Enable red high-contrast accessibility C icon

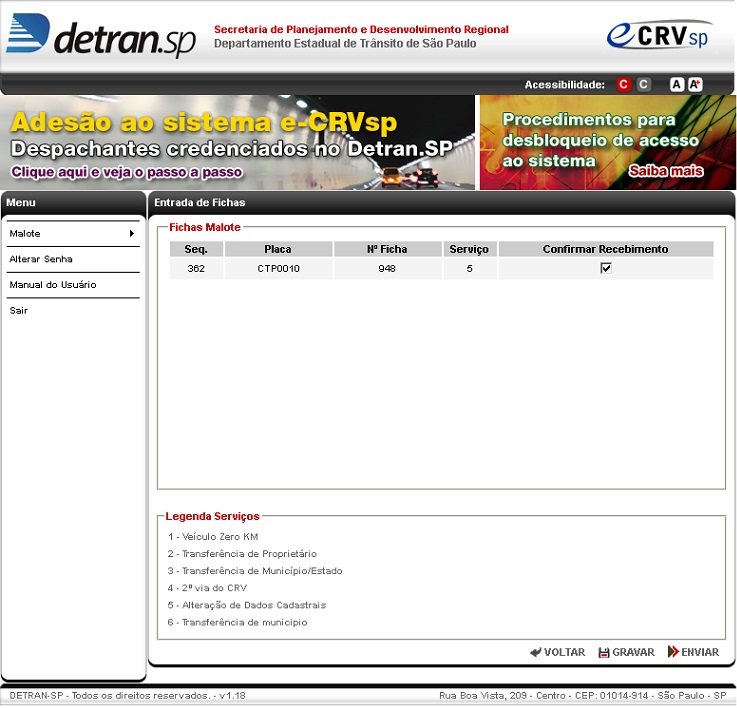click(x=623, y=85)
